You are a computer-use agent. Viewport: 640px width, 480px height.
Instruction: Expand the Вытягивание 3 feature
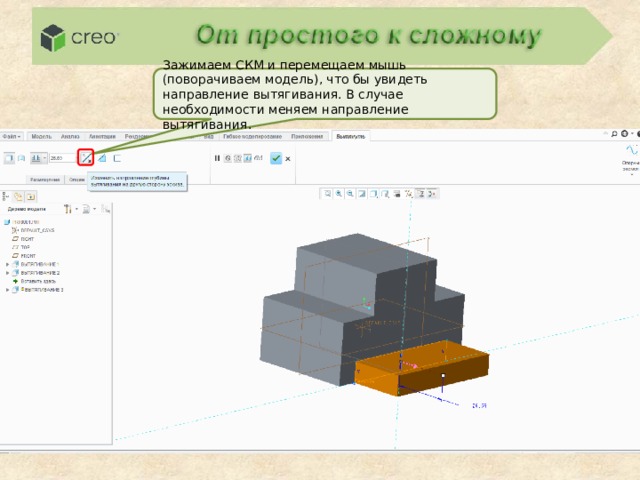[x=7, y=290]
